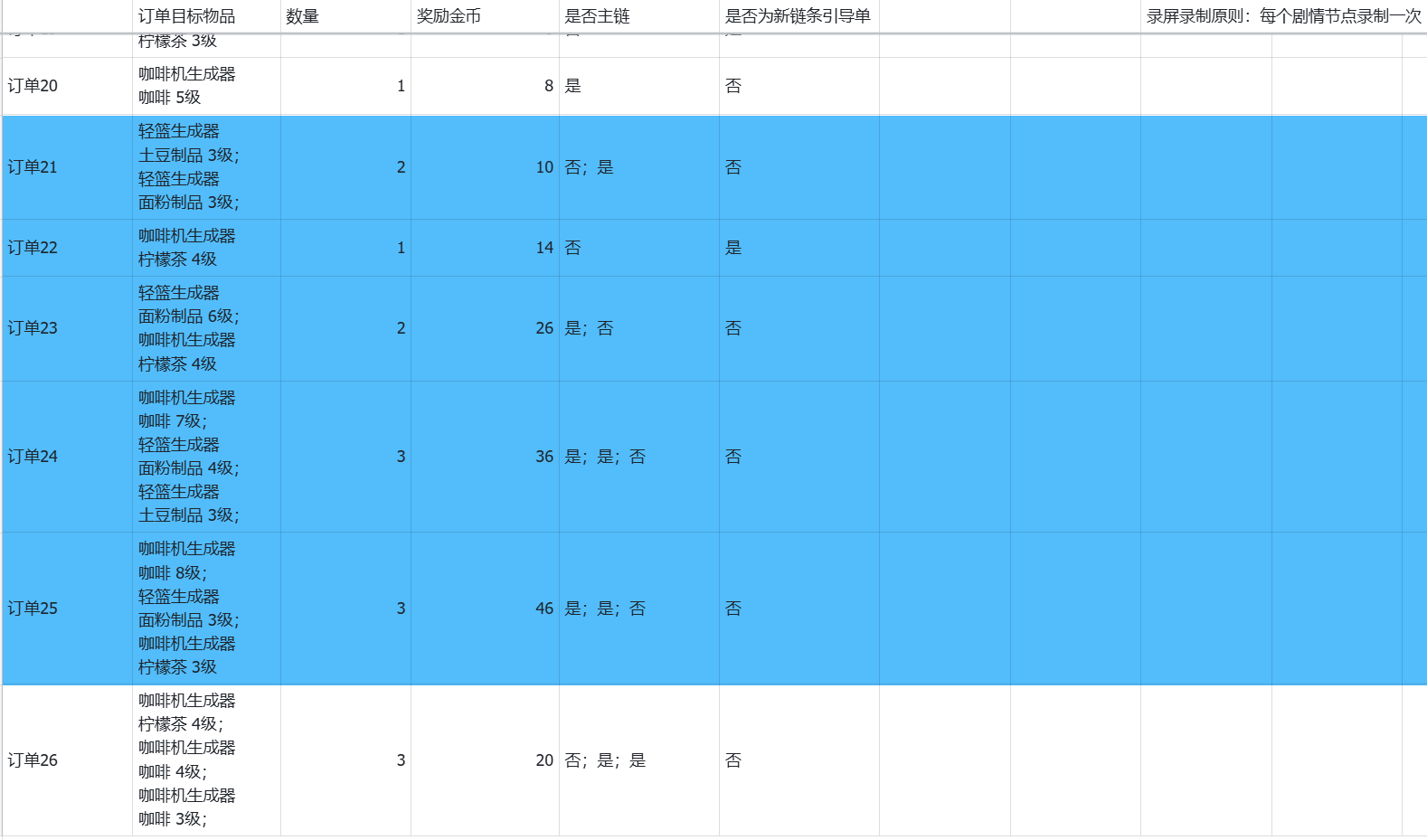This screenshot has width=1427, height=840.
Task: Click the 是否主链 cell '是' in 订单20
Action: 639,86
